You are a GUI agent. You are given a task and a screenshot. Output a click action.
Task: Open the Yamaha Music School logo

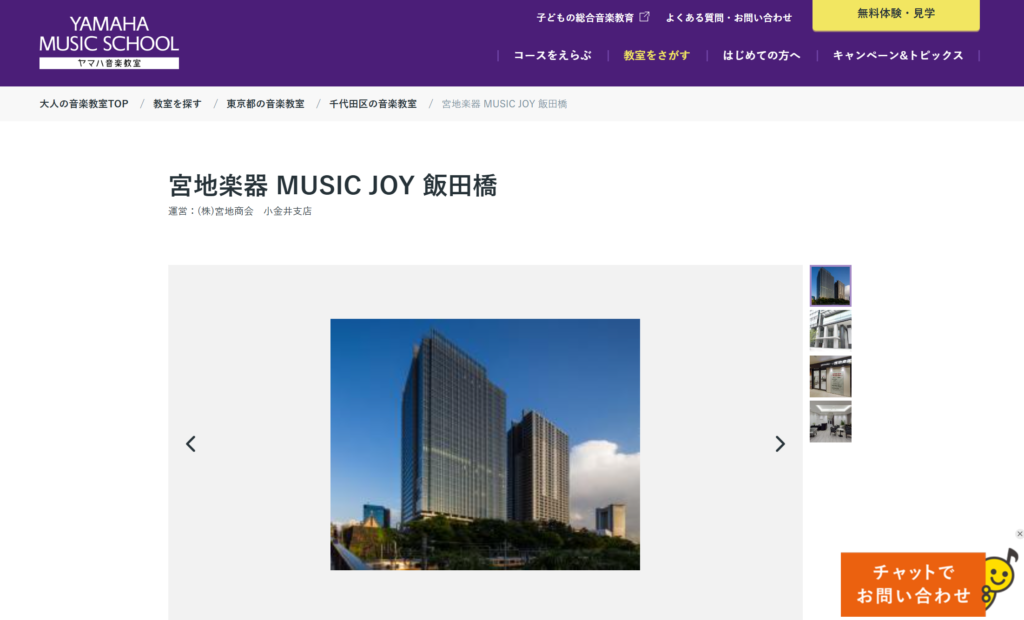point(109,42)
